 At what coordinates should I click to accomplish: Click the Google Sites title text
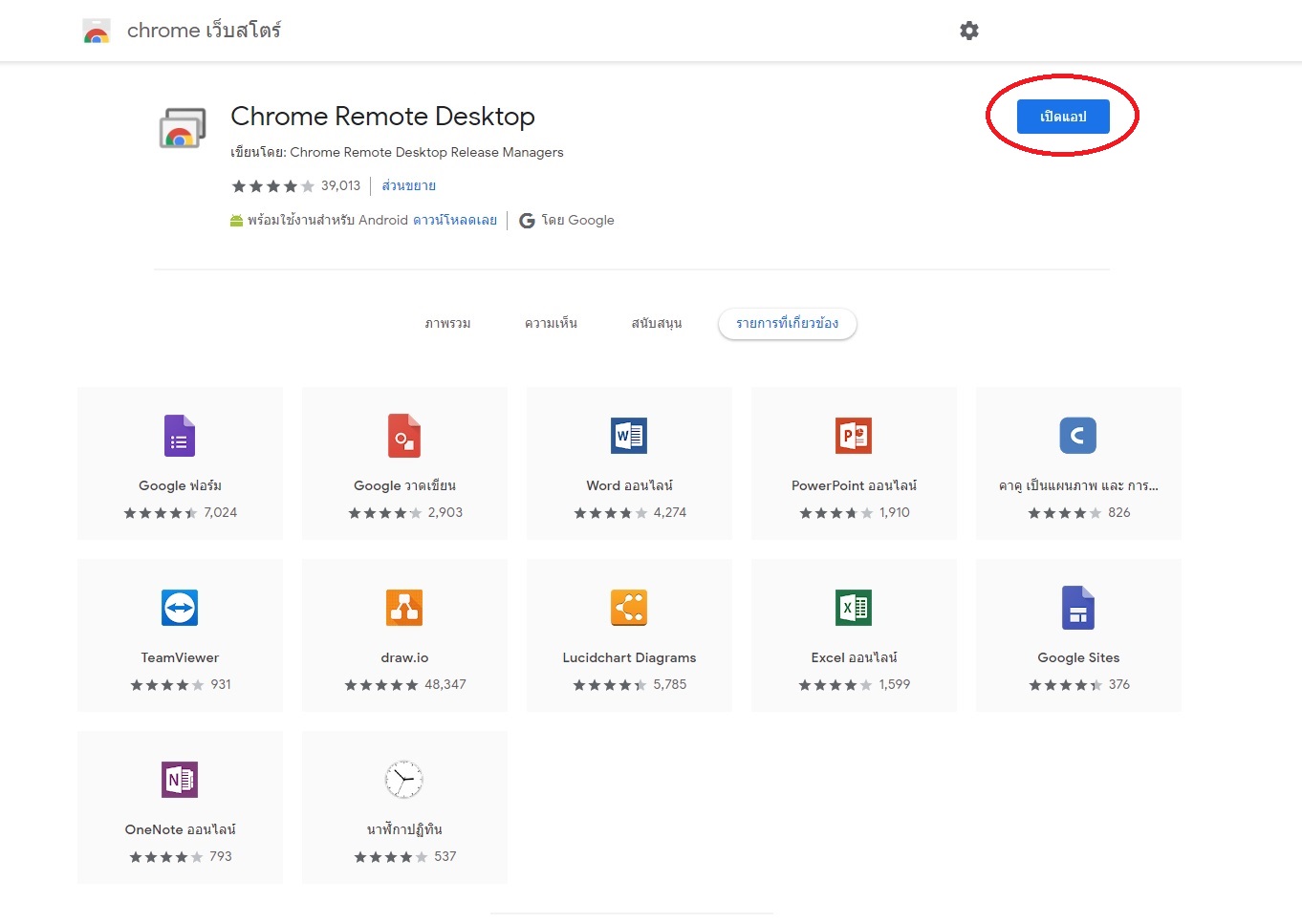tap(1078, 657)
